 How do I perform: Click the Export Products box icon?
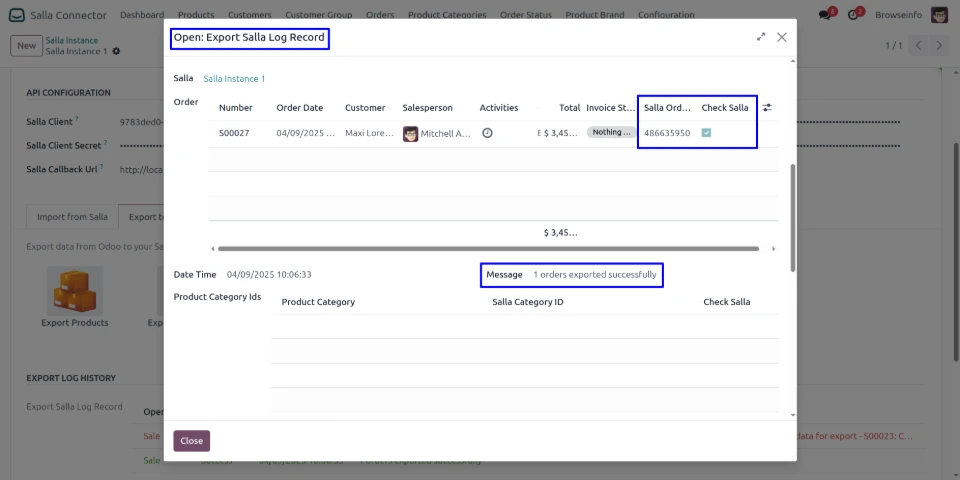75,291
